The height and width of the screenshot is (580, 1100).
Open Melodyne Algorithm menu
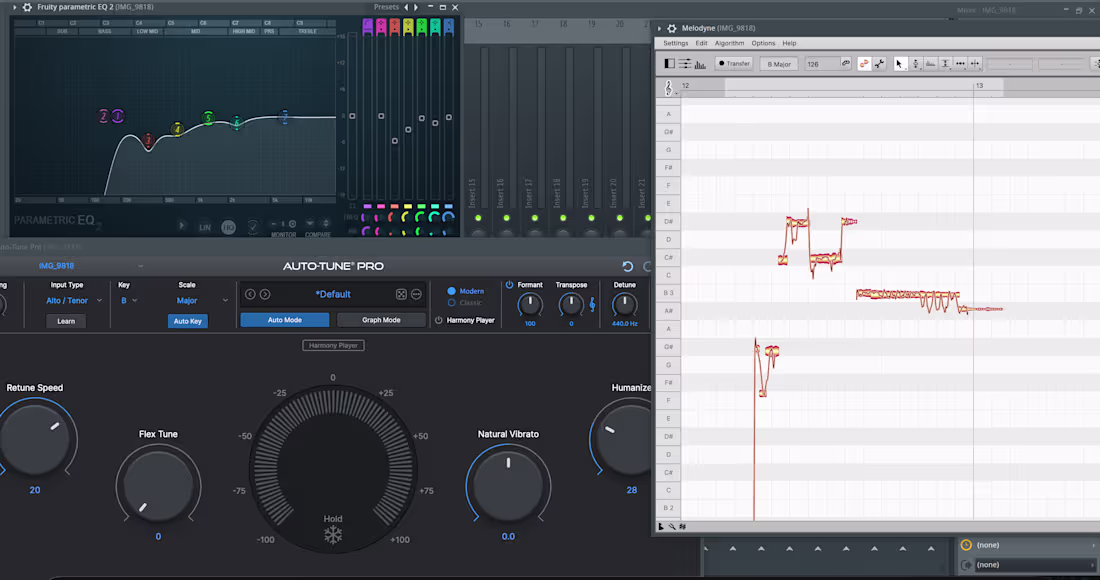730,43
